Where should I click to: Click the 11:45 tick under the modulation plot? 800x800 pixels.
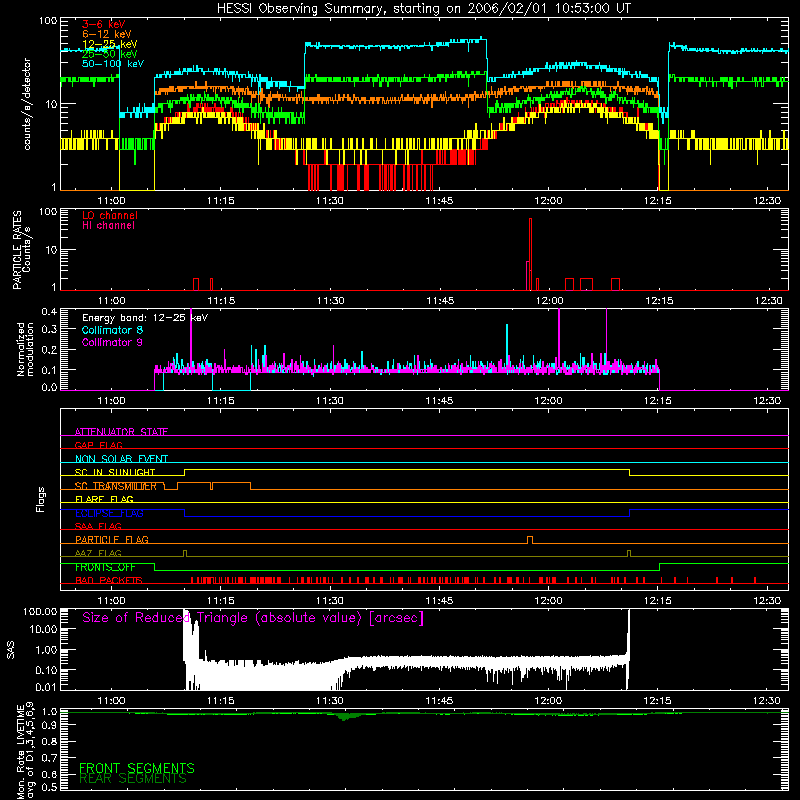tap(439, 401)
